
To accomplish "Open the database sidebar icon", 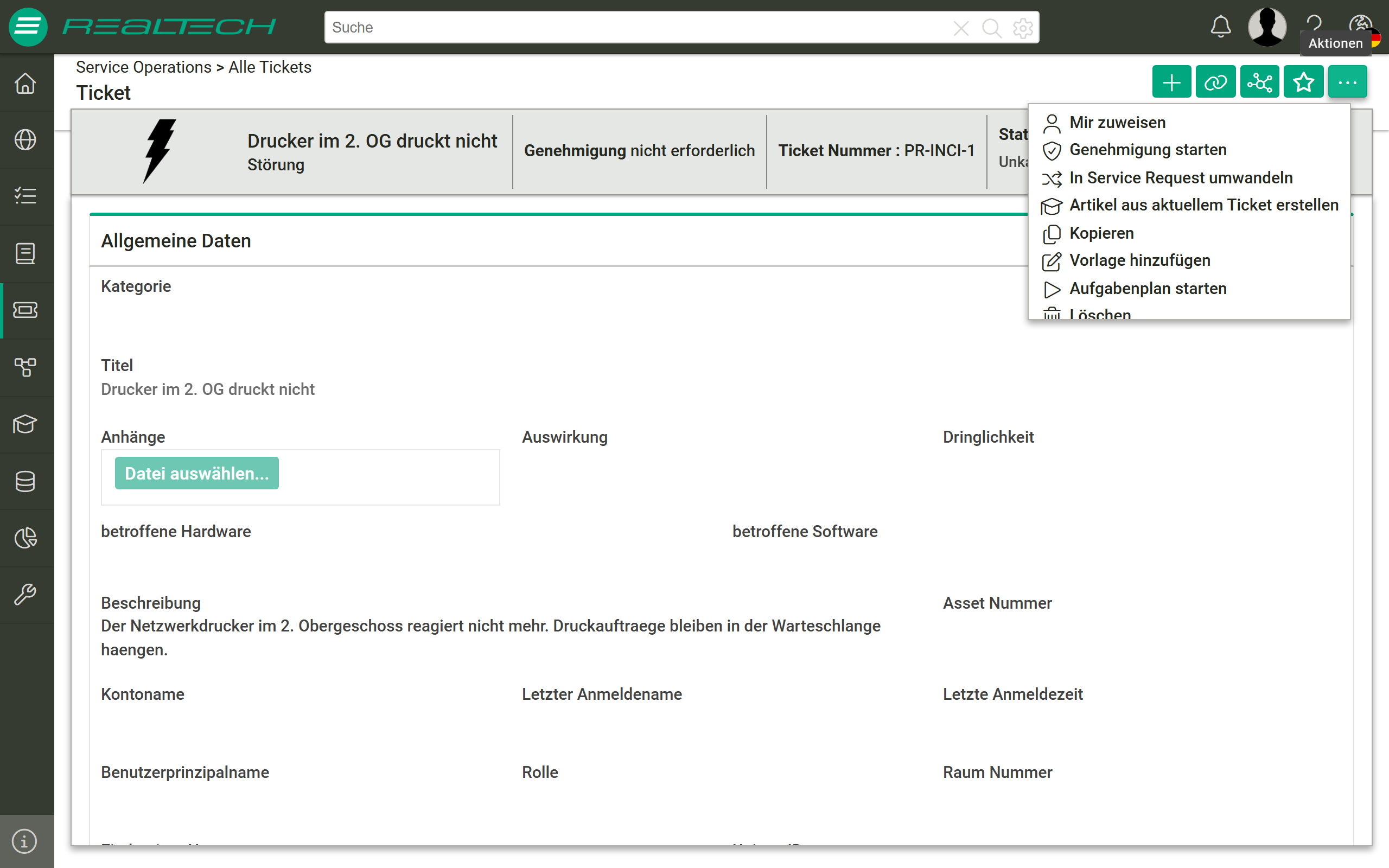I will 26,481.
